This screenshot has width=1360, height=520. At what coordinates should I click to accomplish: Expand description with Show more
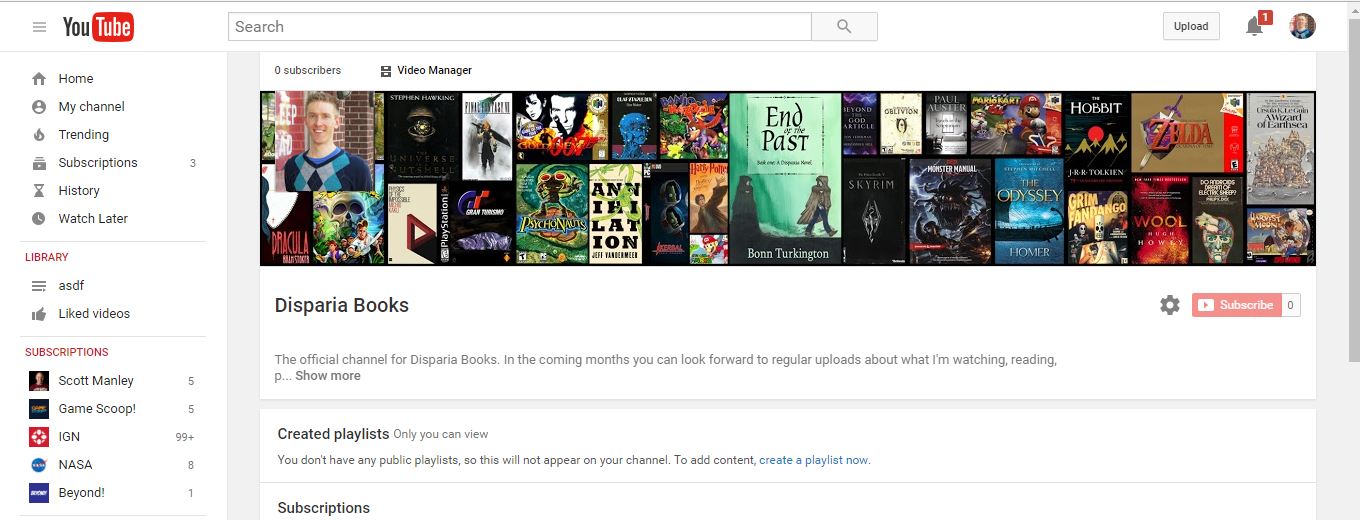tap(327, 376)
